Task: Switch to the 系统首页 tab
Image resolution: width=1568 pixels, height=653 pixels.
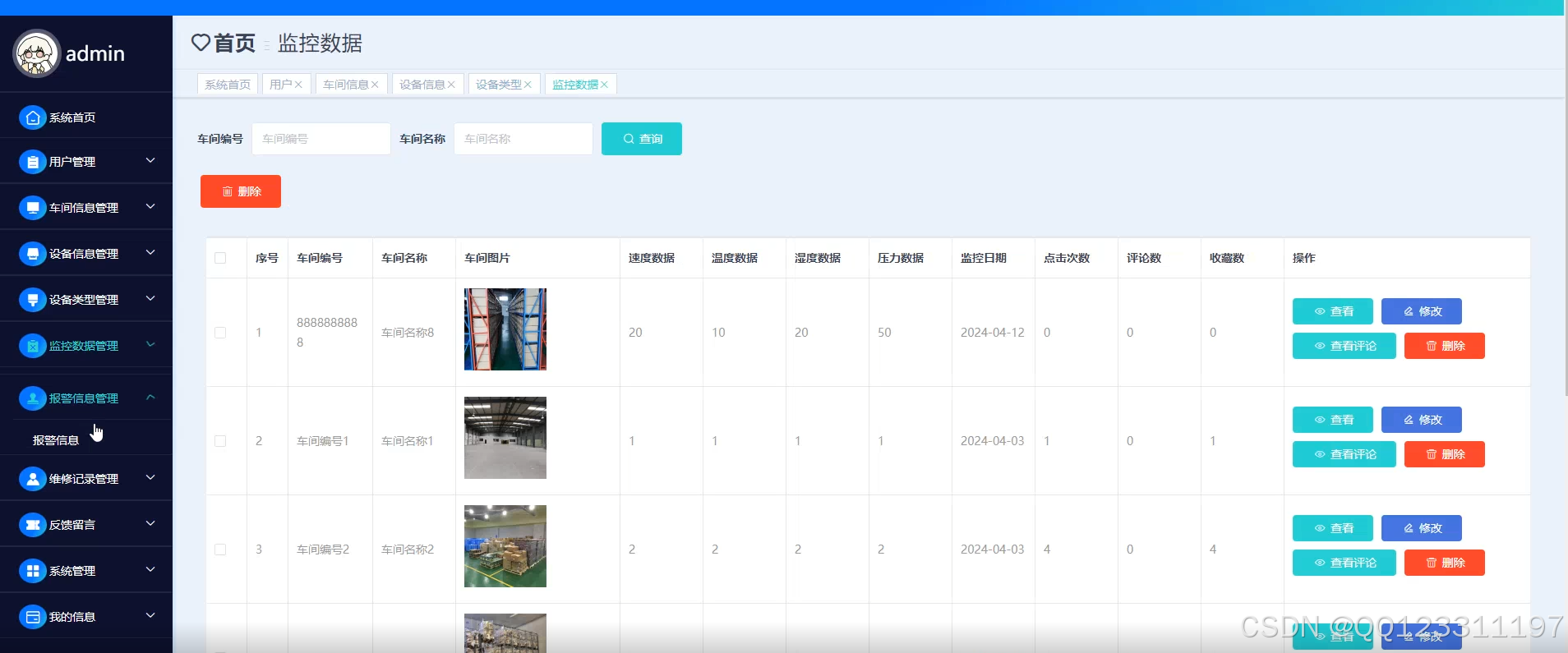Action: [x=228, y=85]
